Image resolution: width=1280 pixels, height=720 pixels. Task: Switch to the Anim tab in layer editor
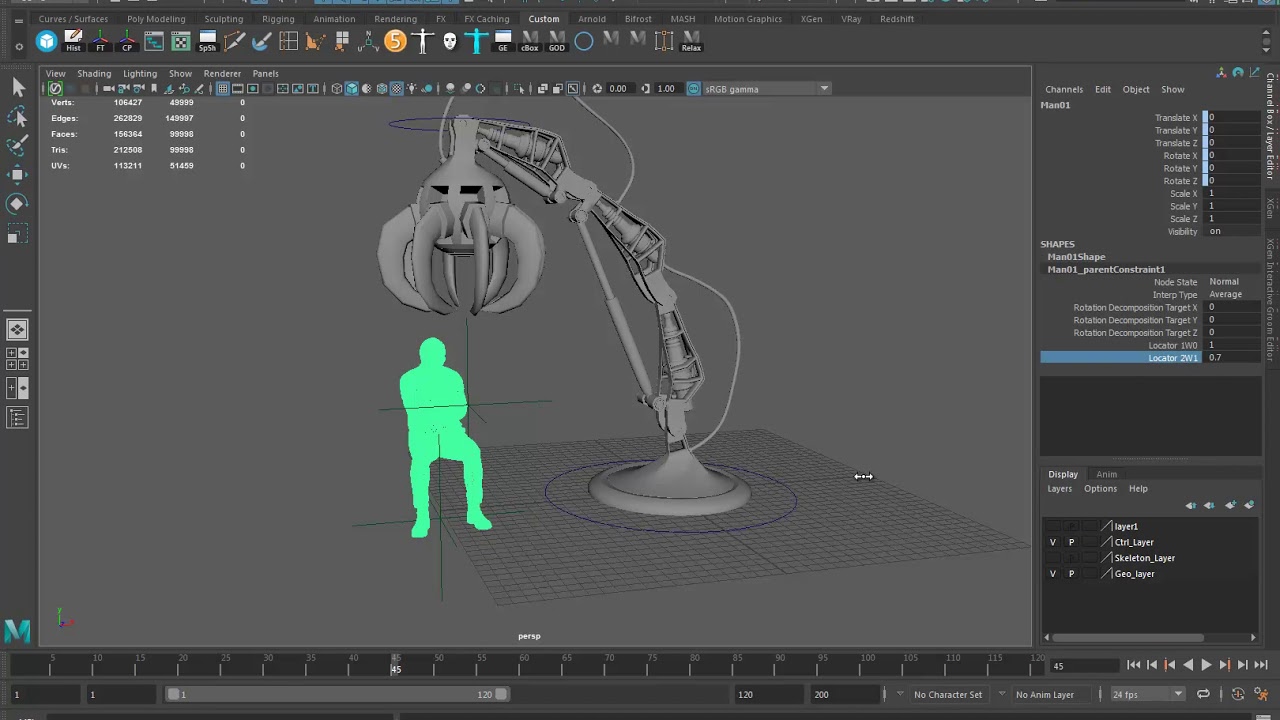pos(1106,474)
